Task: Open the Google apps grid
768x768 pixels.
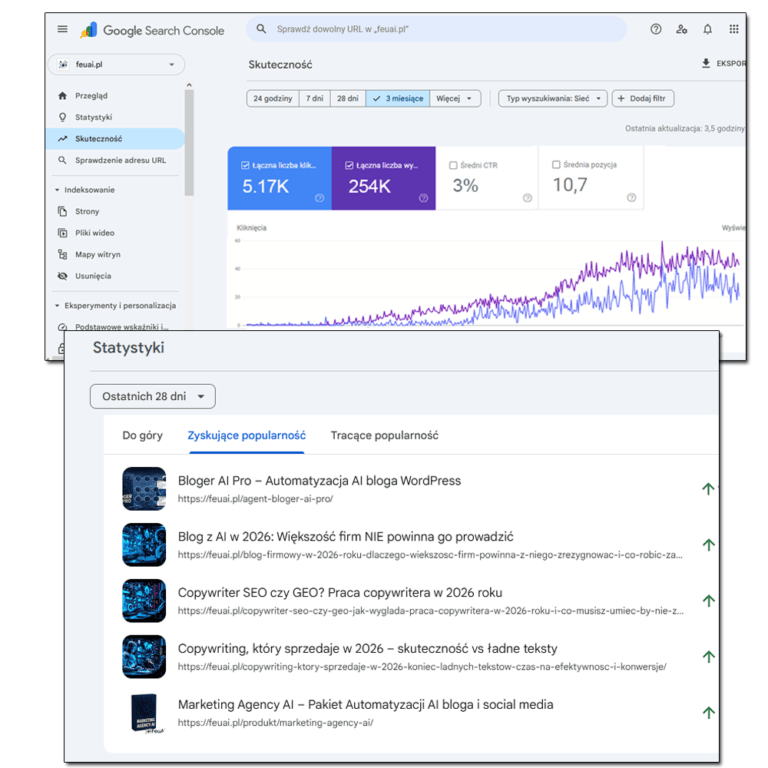Action: tap(734, 29)
